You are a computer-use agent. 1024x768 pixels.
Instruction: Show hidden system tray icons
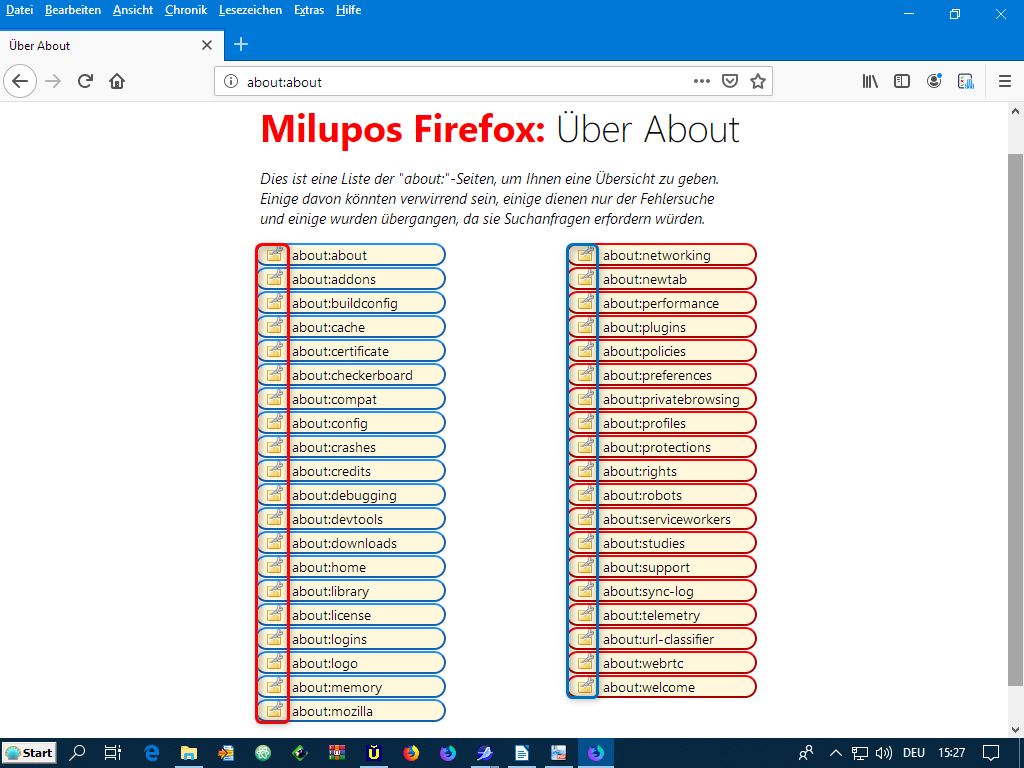(x=835, y=753)
